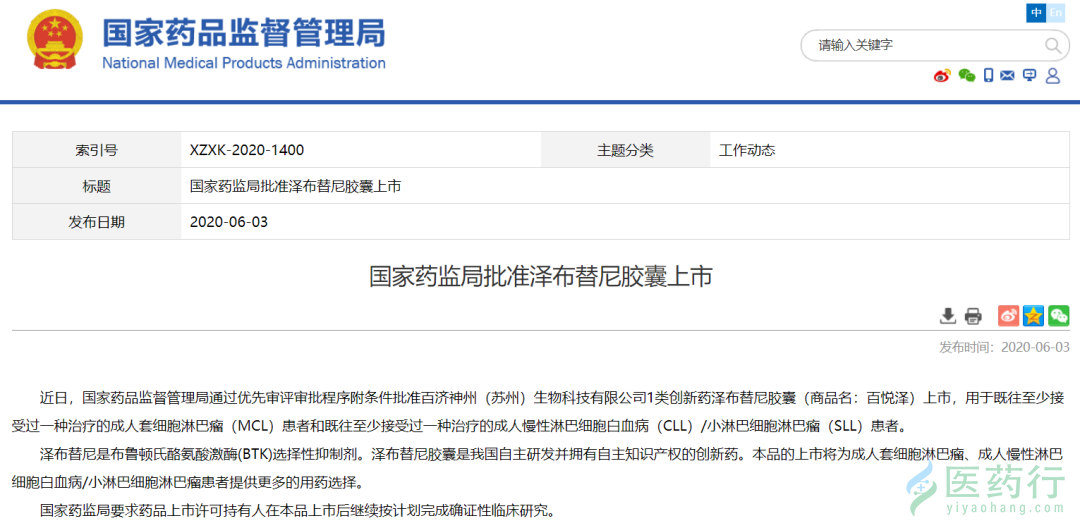Click the 国家药品监督管理局 site title

coord(244,33)
